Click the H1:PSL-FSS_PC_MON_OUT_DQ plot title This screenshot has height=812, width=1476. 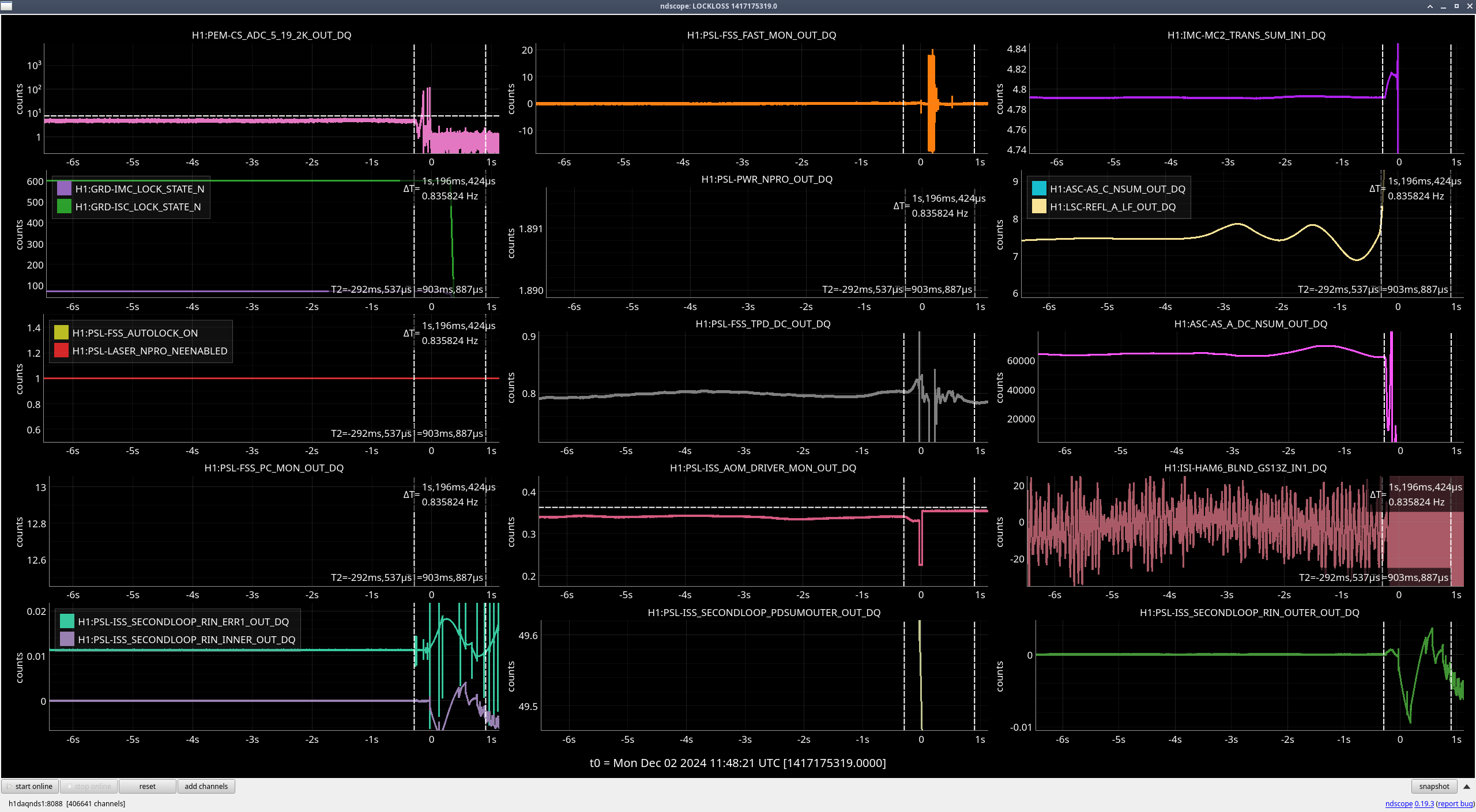pos(274,468)
